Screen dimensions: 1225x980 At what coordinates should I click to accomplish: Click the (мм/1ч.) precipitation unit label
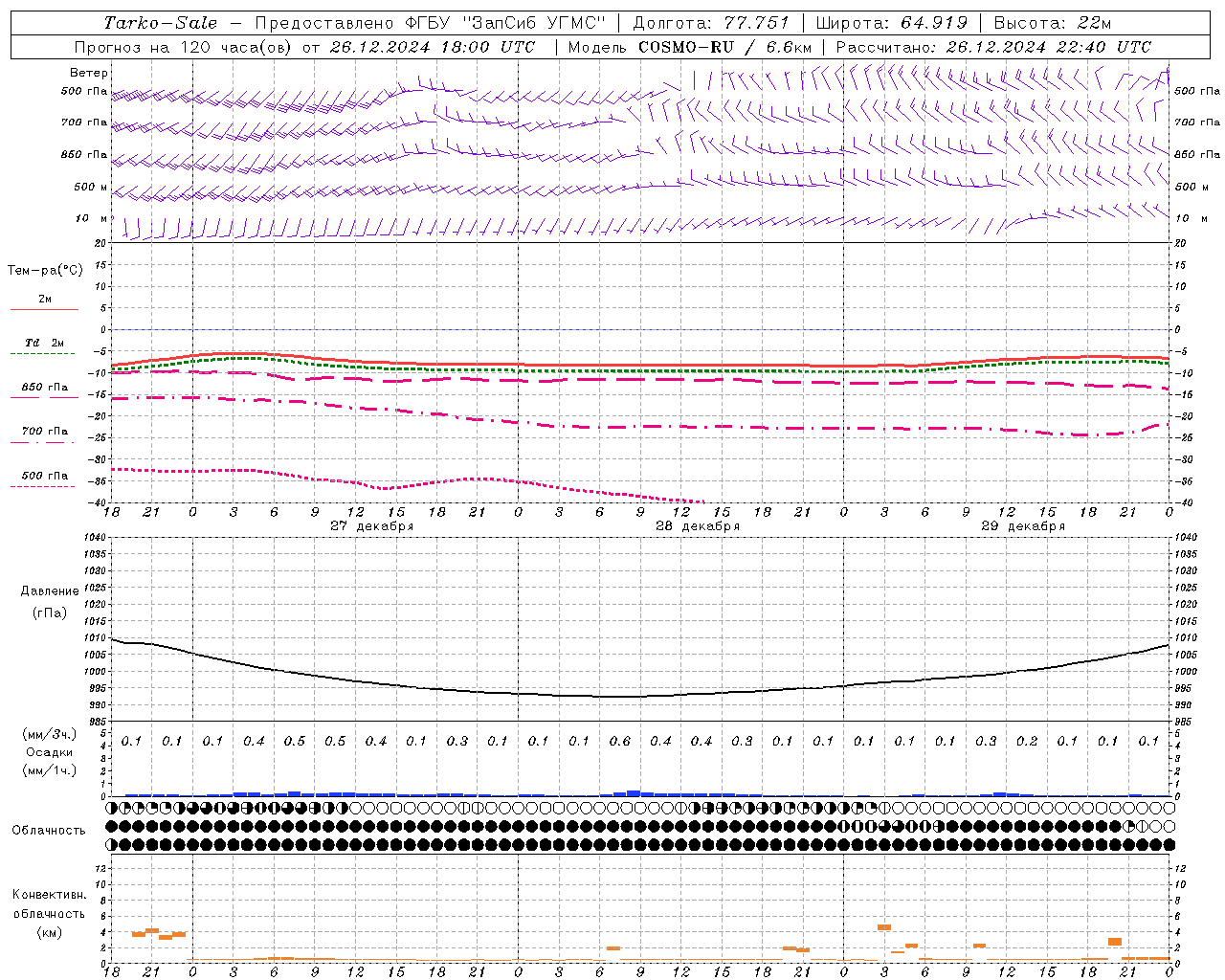[51, 770]
